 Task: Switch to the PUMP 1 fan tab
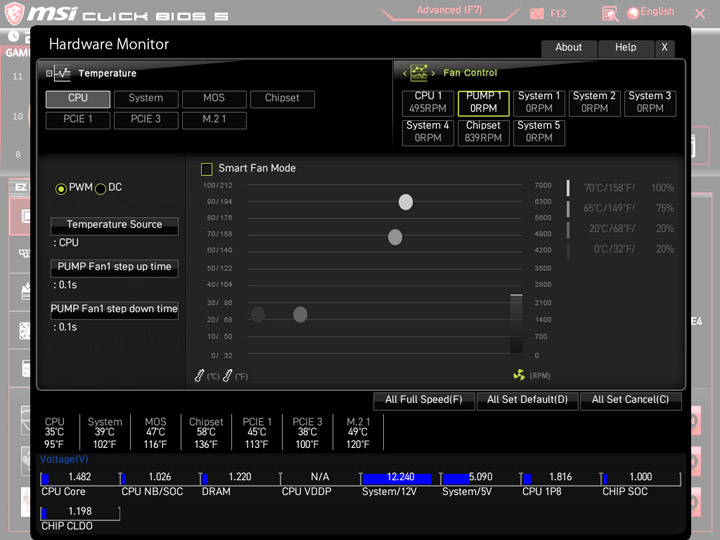(484, 102)
